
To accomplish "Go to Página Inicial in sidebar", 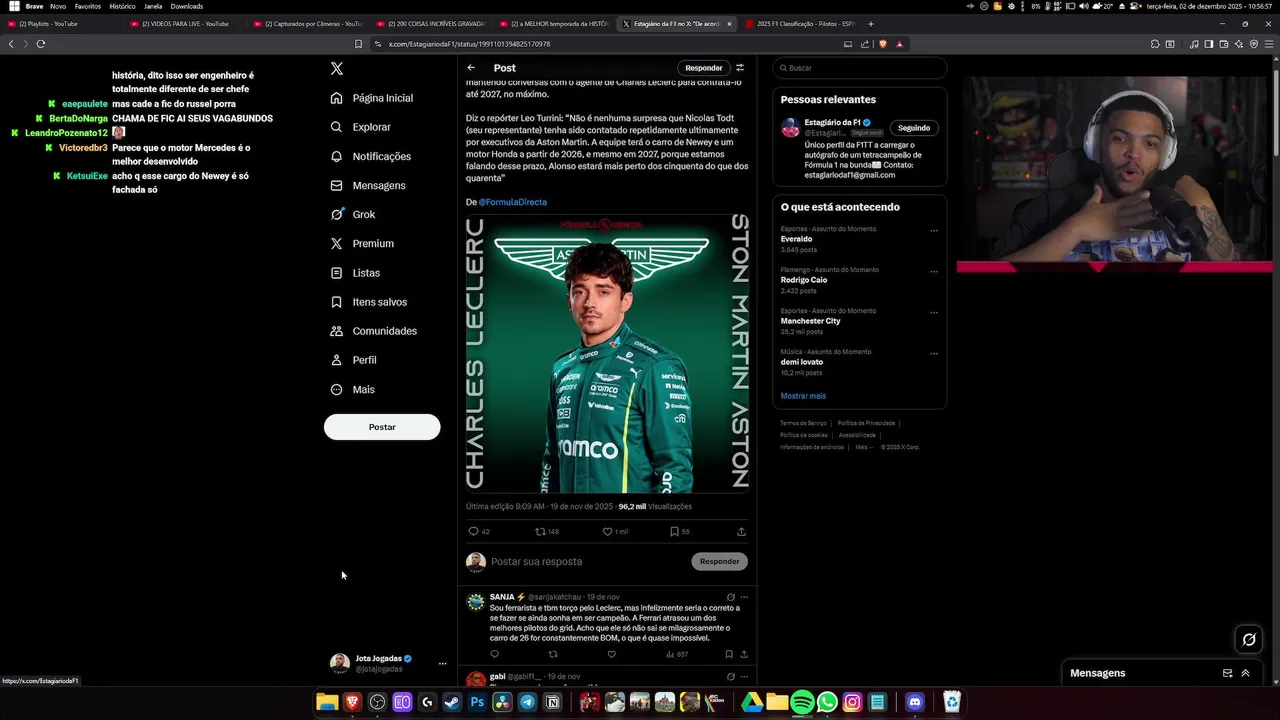I will tap(372, 98).
